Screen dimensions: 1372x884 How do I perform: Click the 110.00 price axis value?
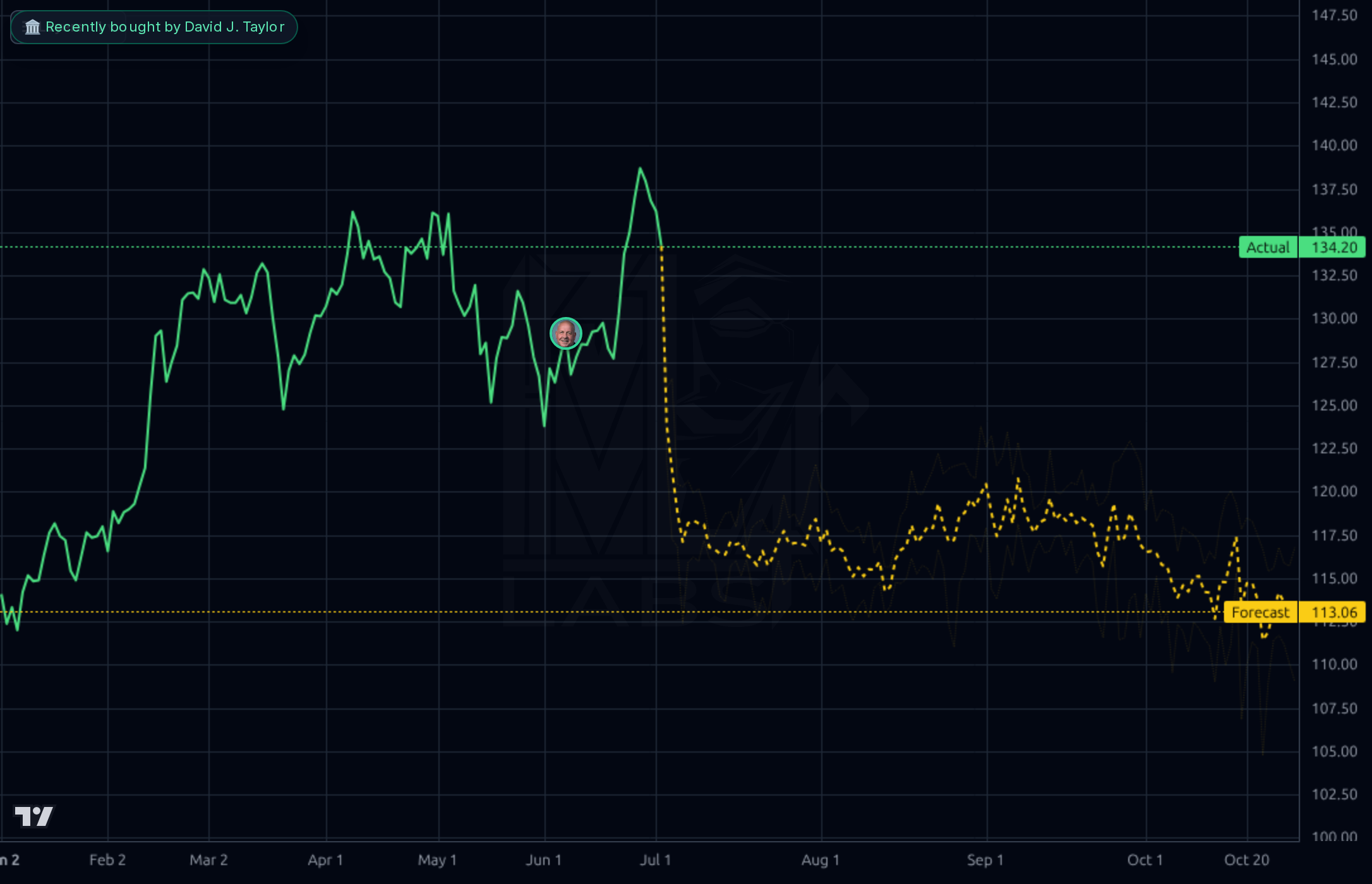pyautogui.click(x=1334, y=664)
